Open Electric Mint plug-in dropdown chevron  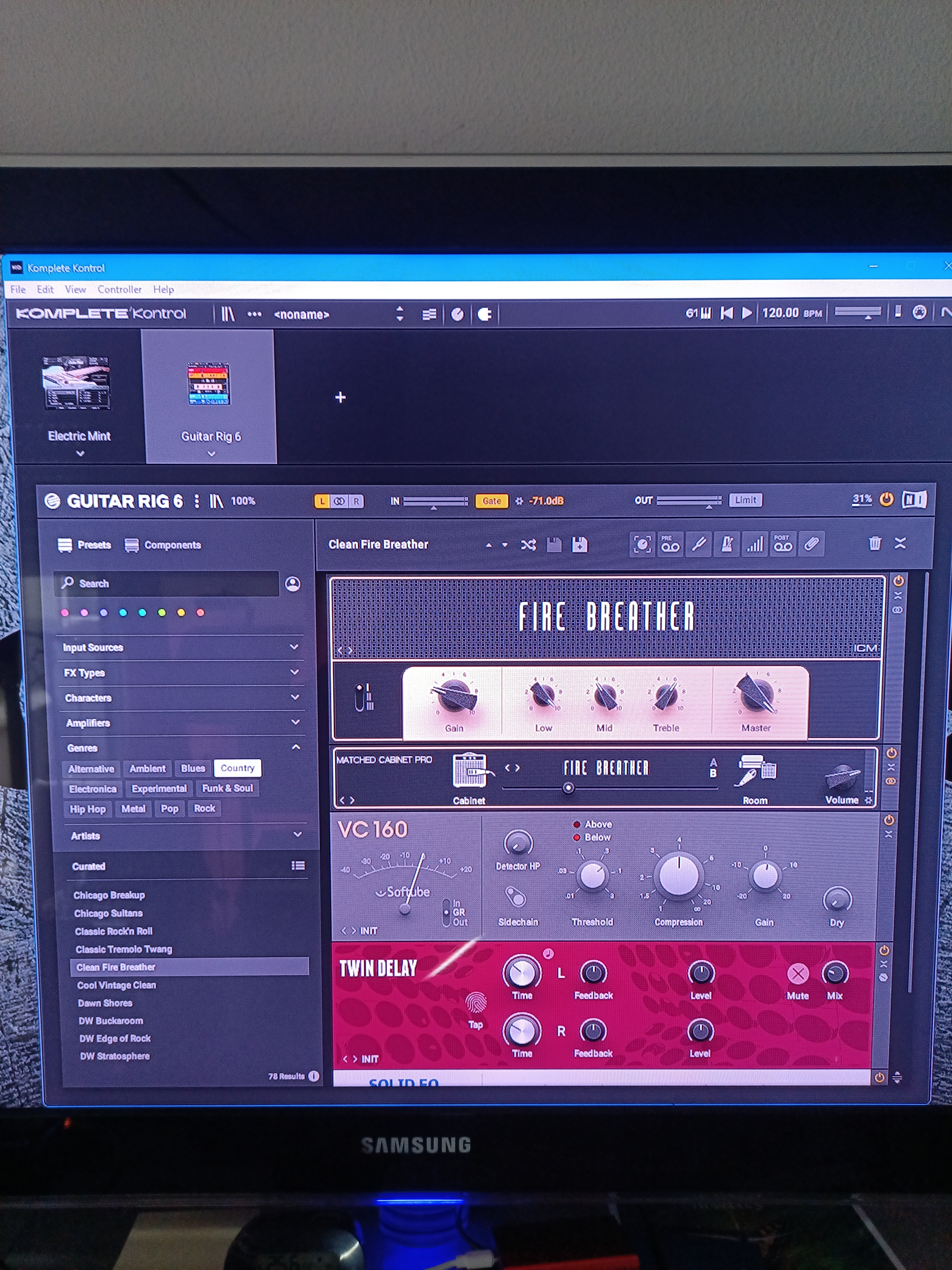coord(80,454)
